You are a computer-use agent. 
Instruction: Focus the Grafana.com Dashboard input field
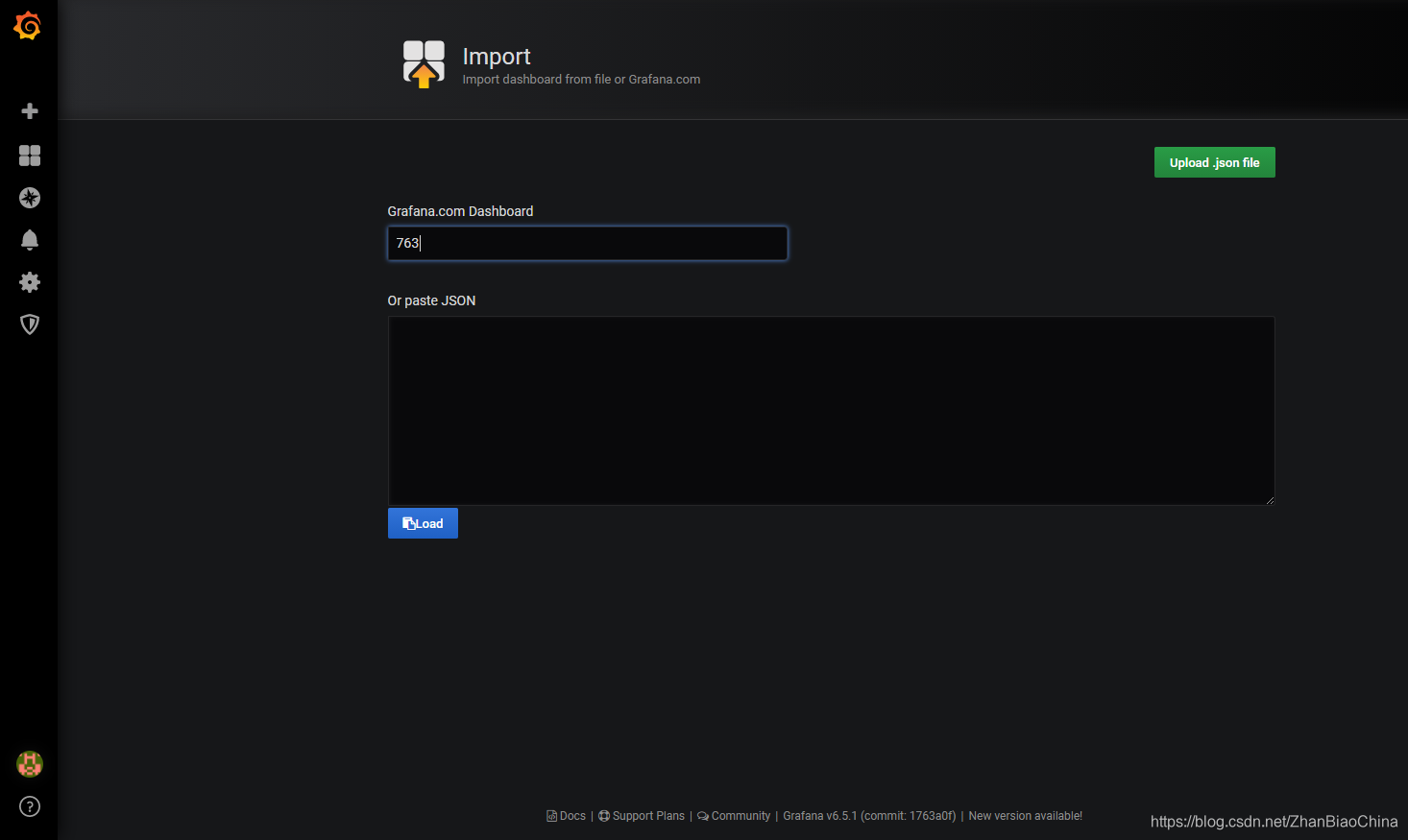coord(587,243)
